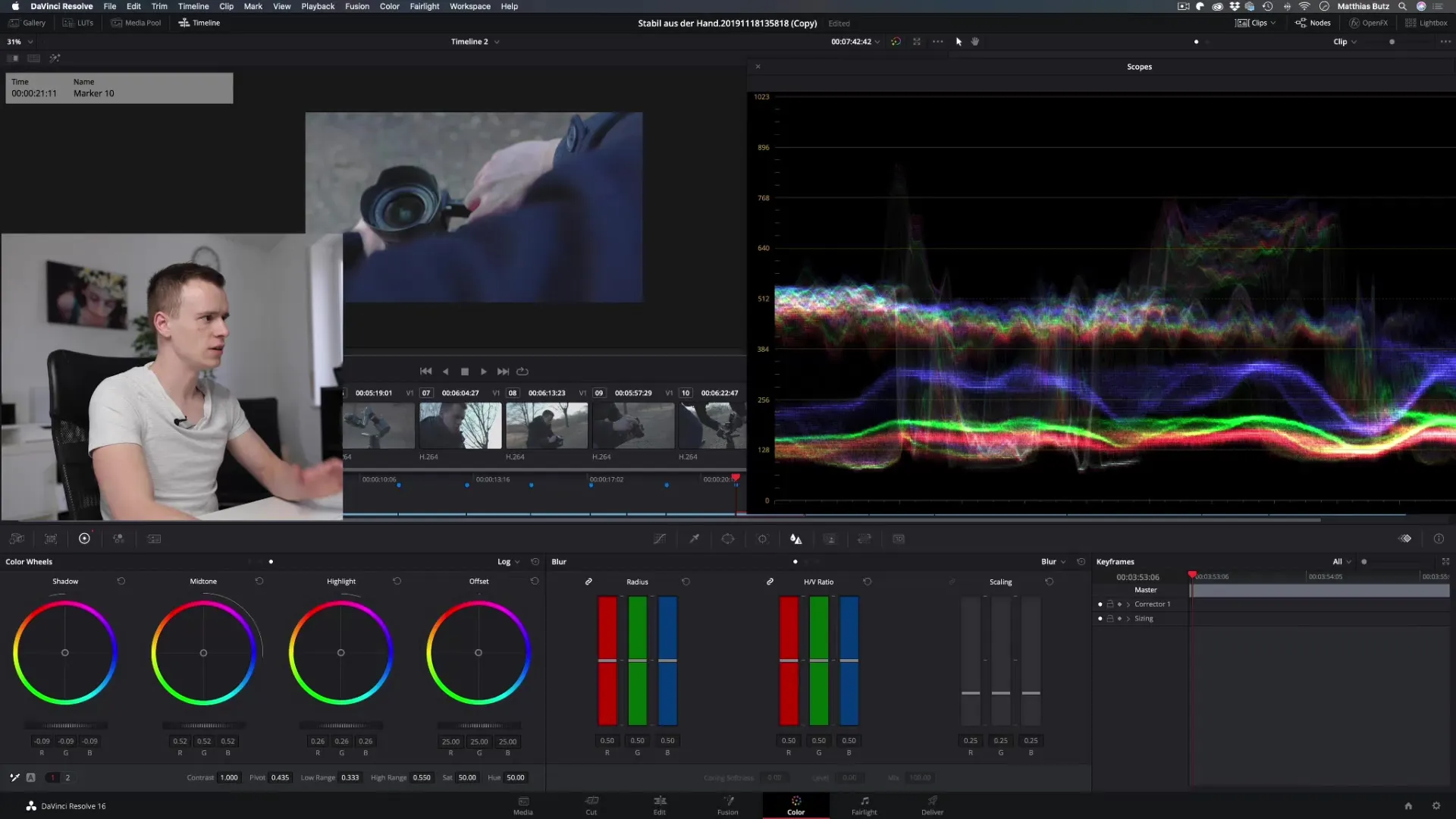Open the Fairlight menu in menu bar
This screenshot has width=1456, height=819.
[425, 6]
